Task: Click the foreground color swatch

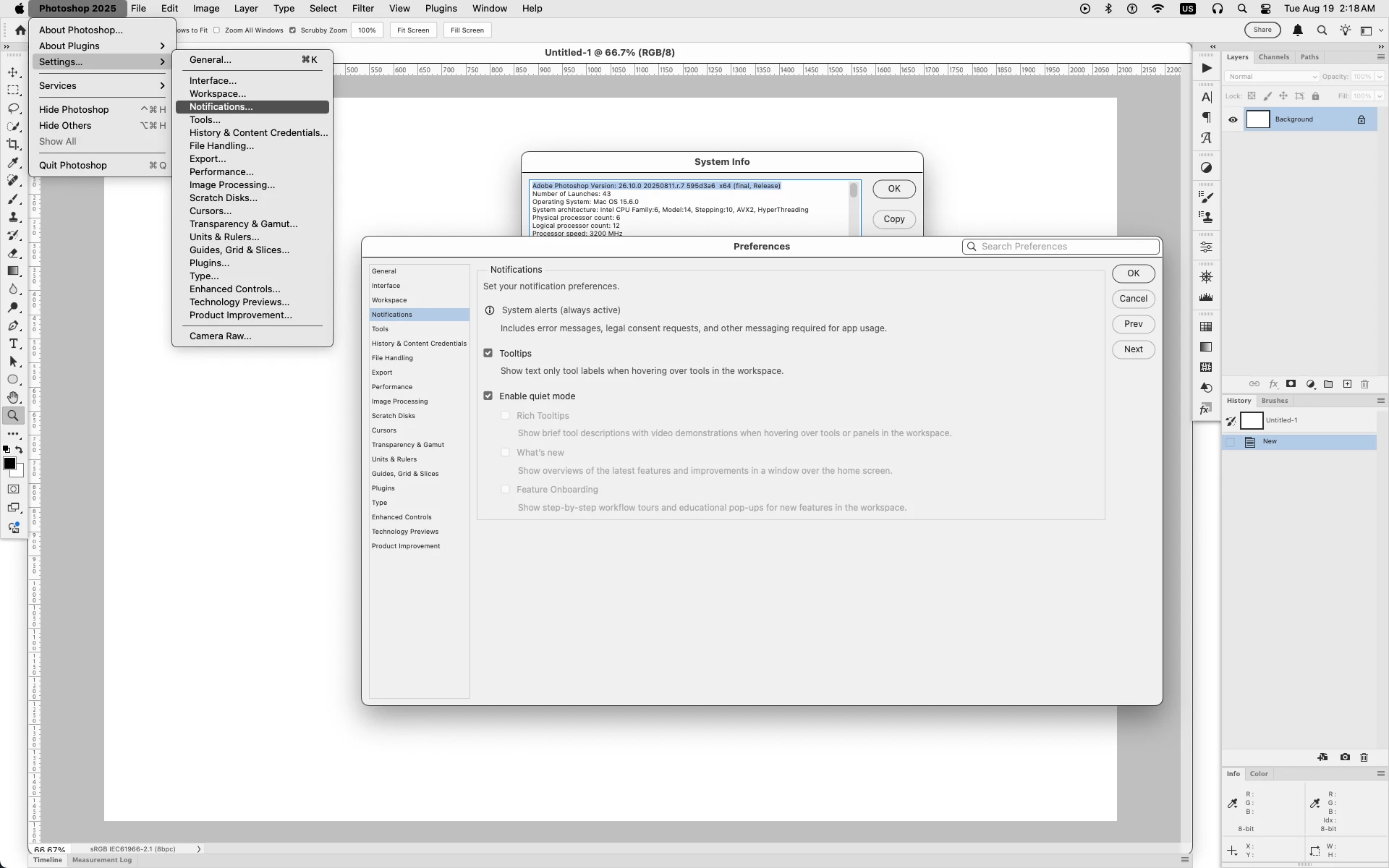Action: [9, 464]
